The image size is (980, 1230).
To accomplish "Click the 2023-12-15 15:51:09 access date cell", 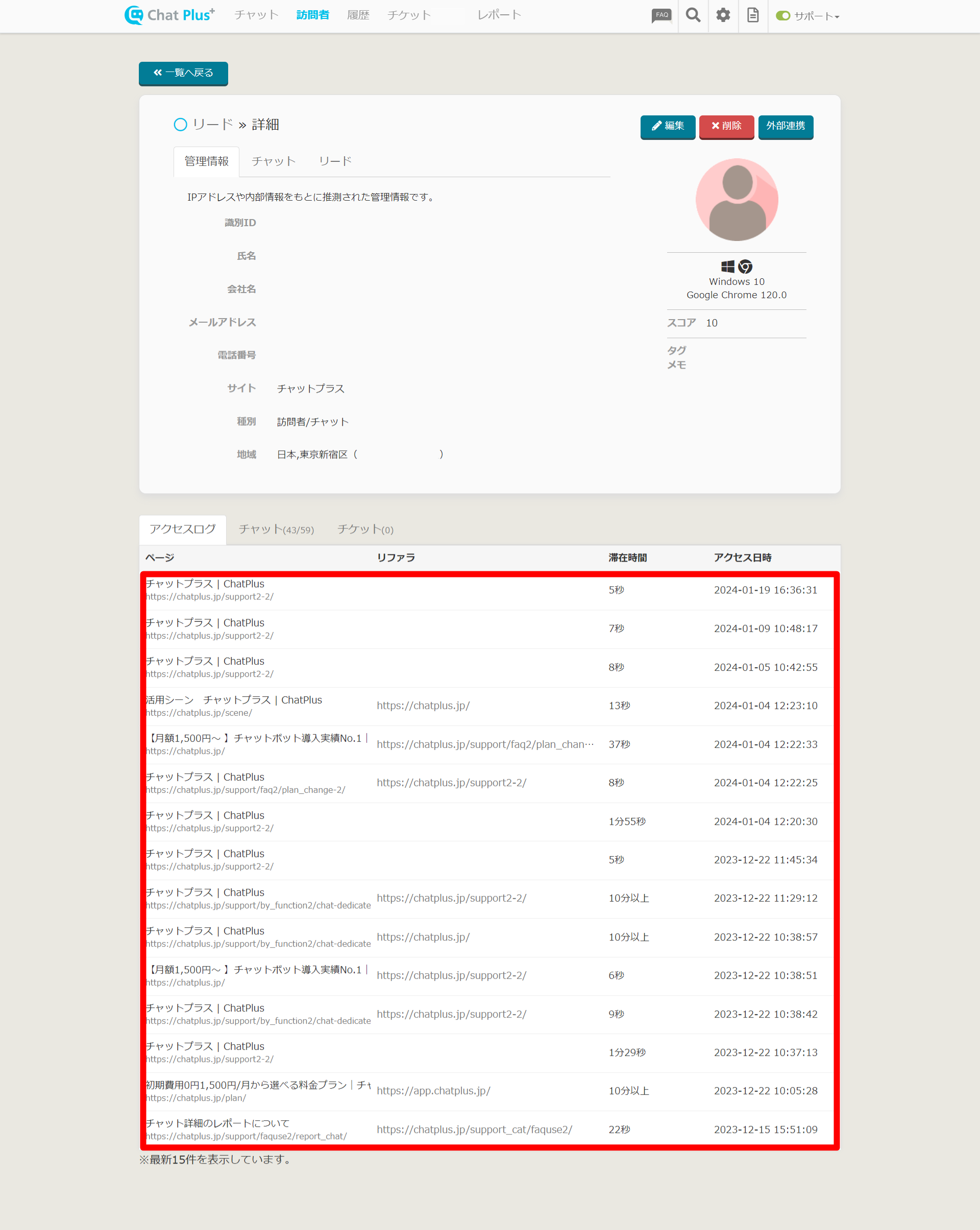I will tap(766, 1129).
